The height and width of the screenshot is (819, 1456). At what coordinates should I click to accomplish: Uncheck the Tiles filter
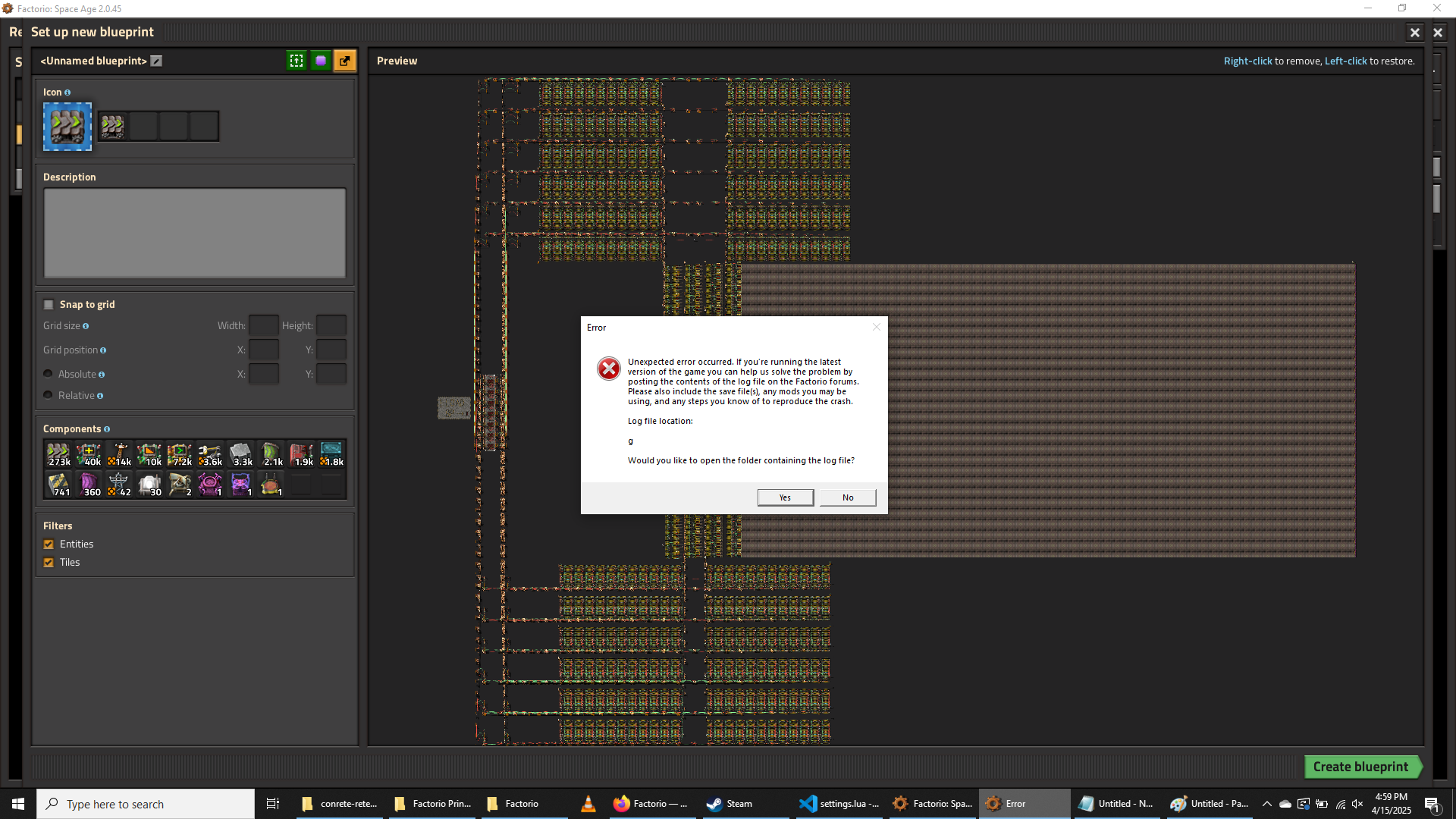[x=49, y=562]
